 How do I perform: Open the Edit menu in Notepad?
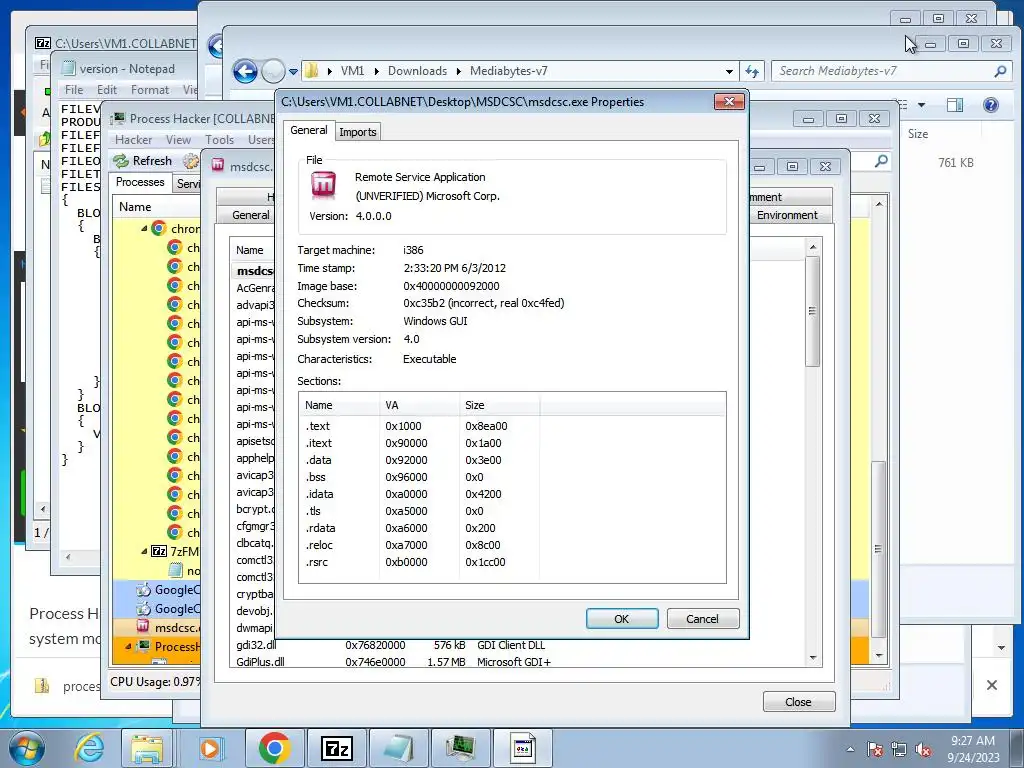click(106, 90)
